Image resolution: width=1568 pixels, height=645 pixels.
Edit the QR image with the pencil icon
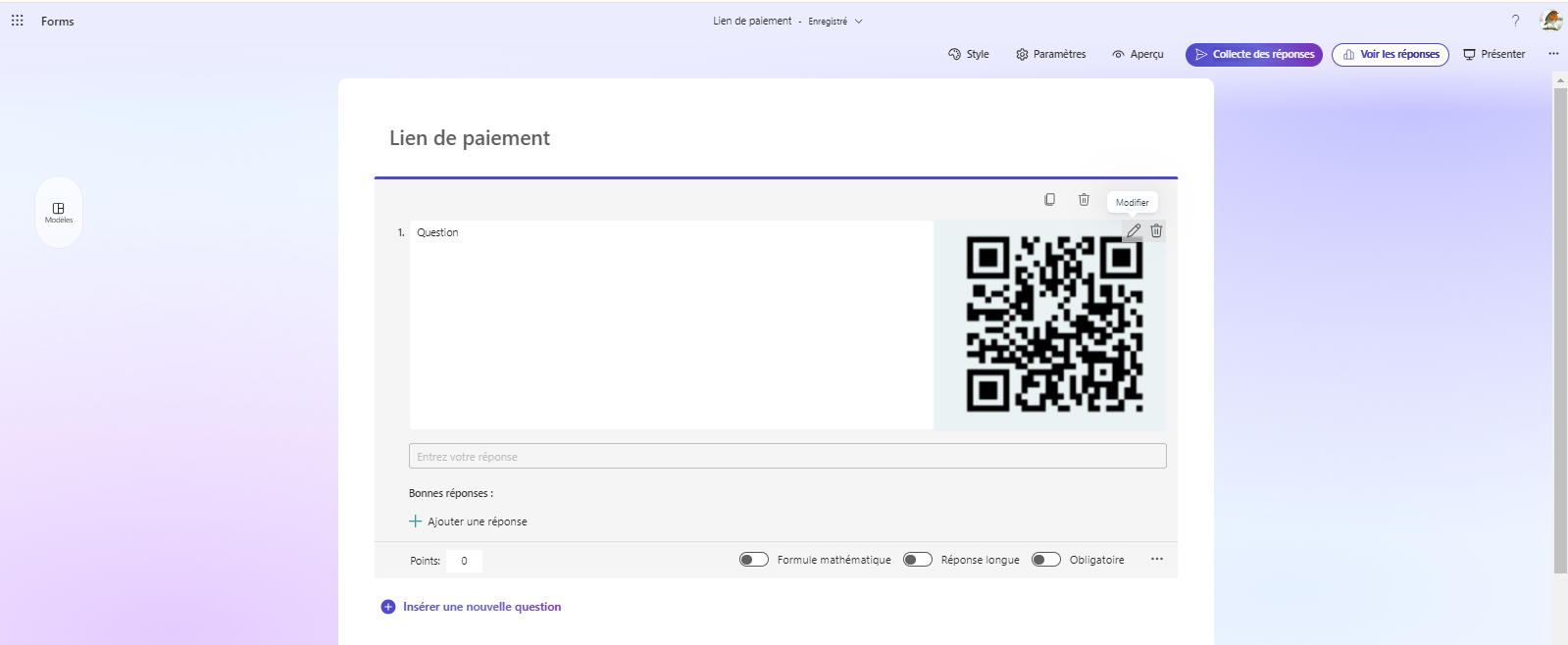[x=1133, y=231]
